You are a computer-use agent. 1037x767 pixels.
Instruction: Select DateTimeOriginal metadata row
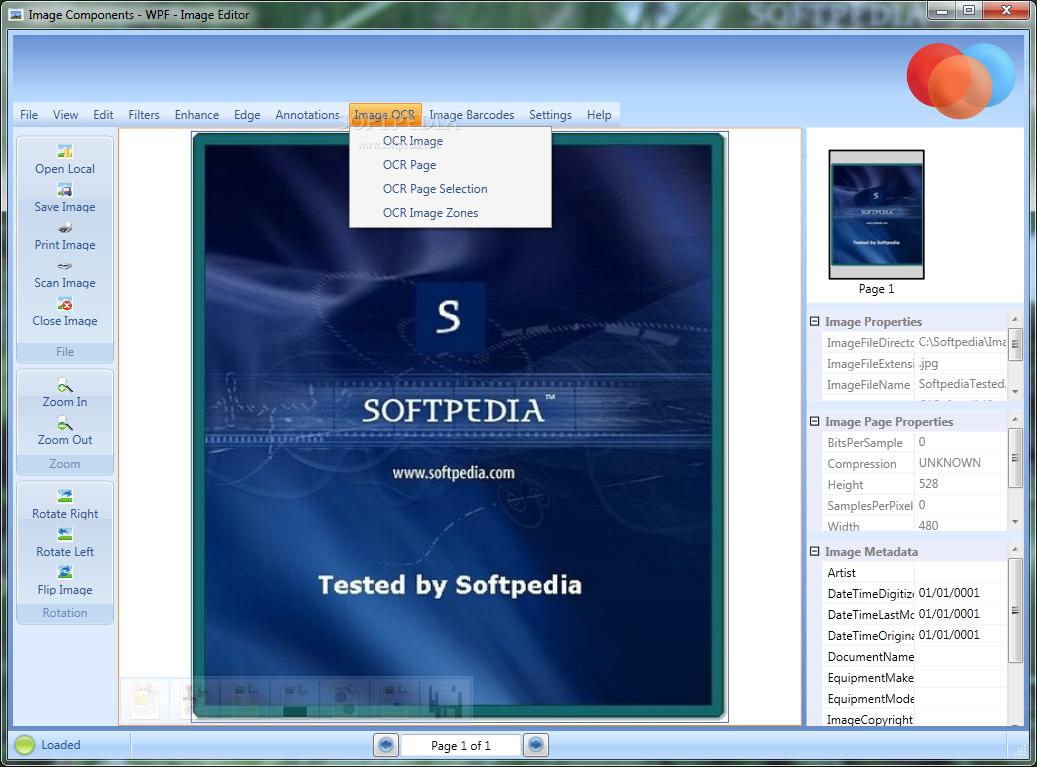(x=915, y=635)
